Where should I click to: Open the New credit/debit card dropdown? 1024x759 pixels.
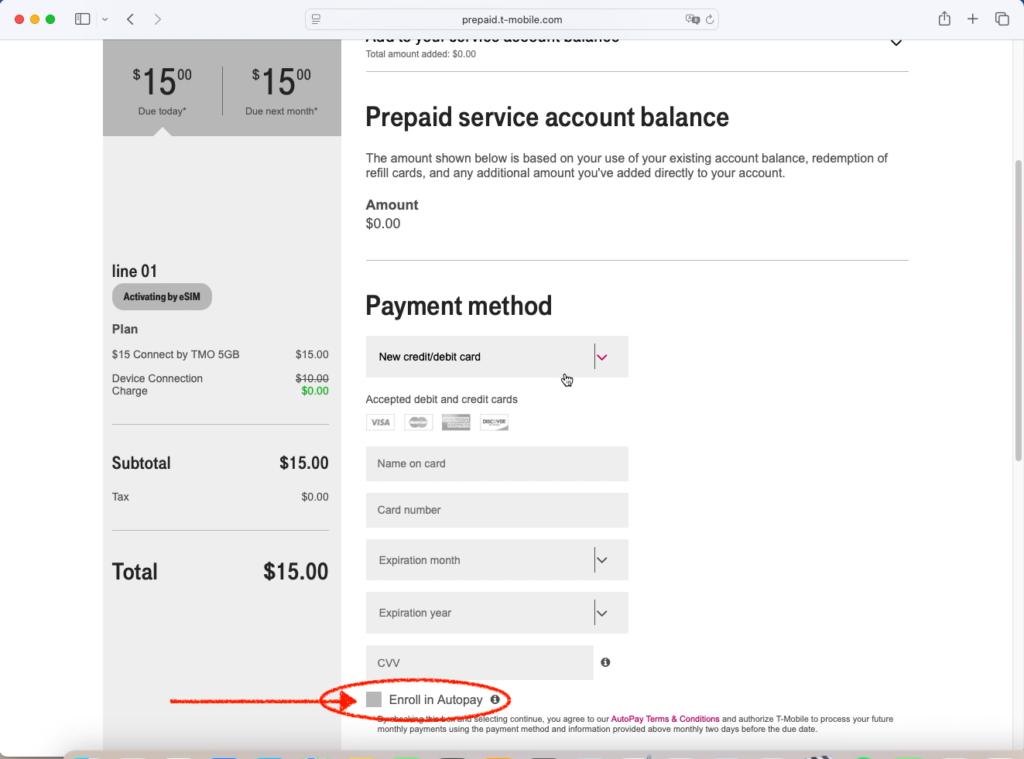pyautogui.click(x=496, y=357)
